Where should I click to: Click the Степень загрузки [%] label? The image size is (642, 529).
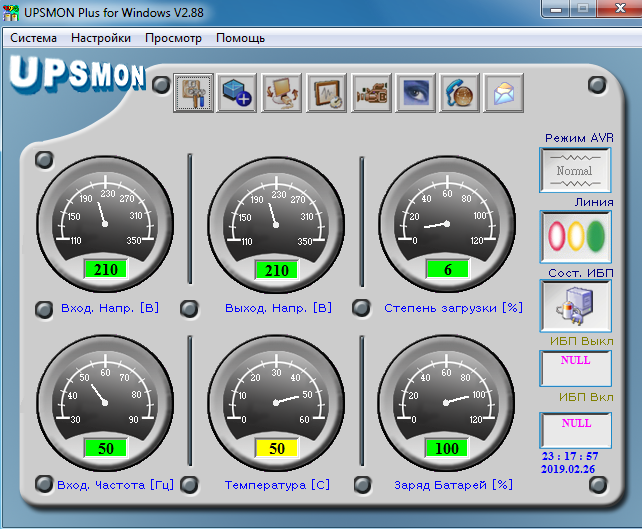(453, 308)
